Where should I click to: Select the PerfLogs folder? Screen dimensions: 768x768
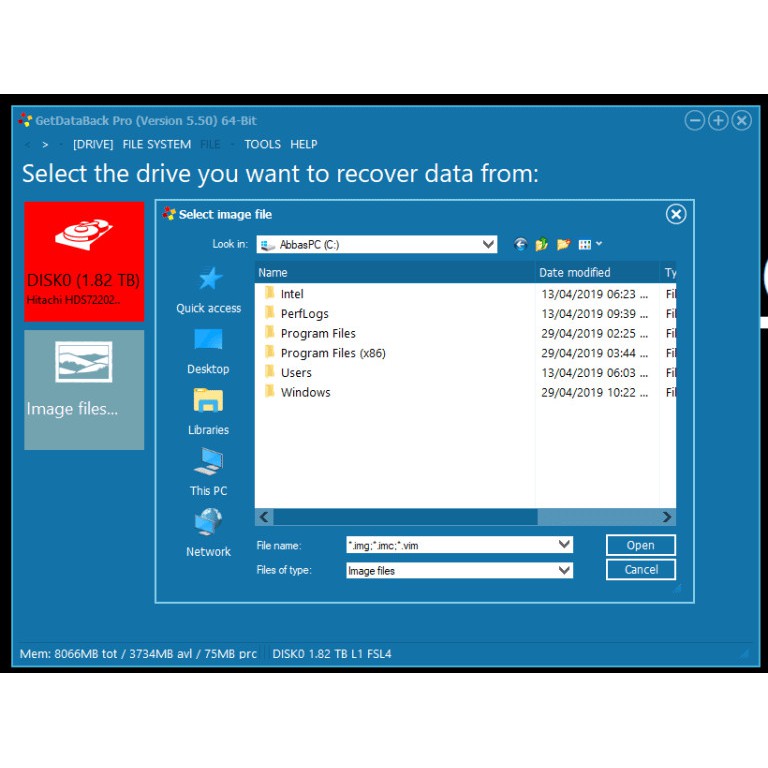click(x=304, y=313)
